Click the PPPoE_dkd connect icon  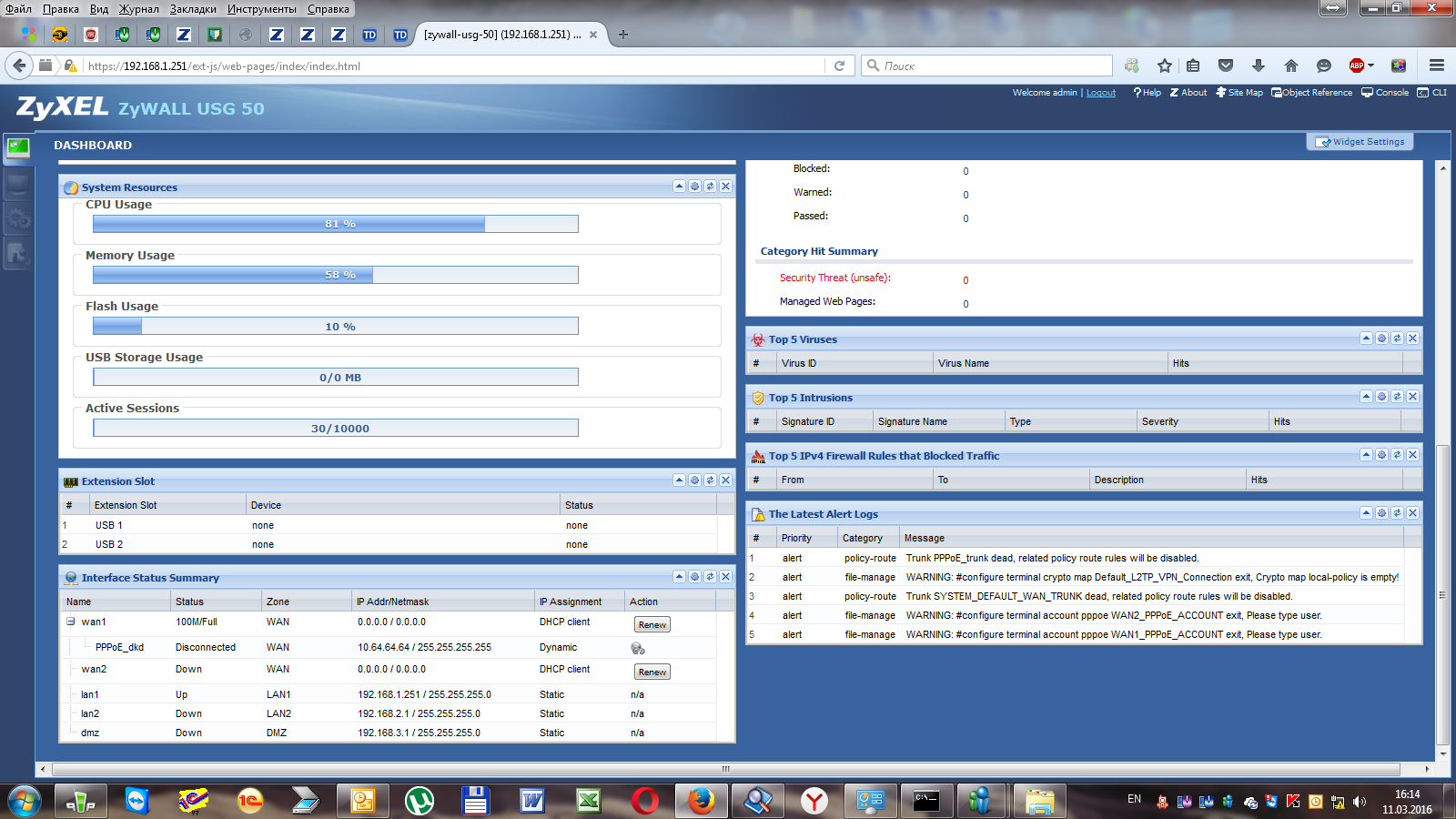[x=638, y=648]
